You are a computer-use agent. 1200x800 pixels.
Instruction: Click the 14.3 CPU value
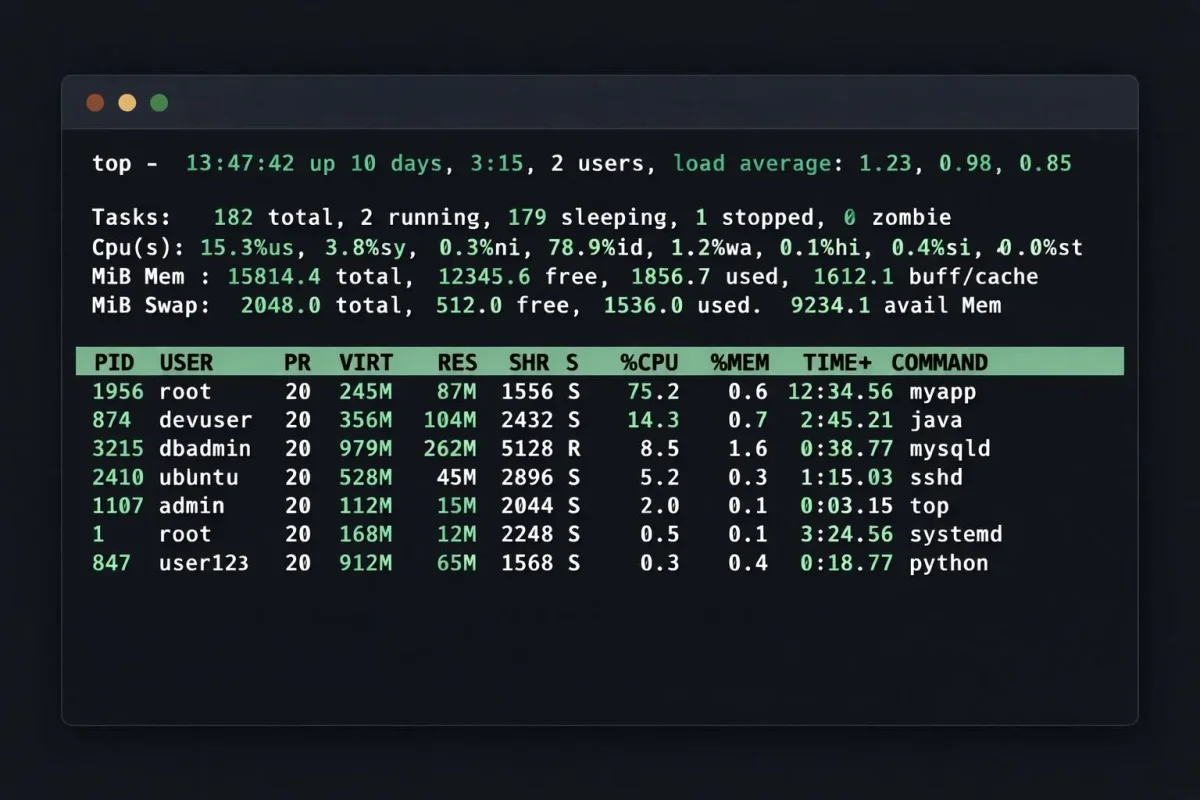click(x=653, y=420)
